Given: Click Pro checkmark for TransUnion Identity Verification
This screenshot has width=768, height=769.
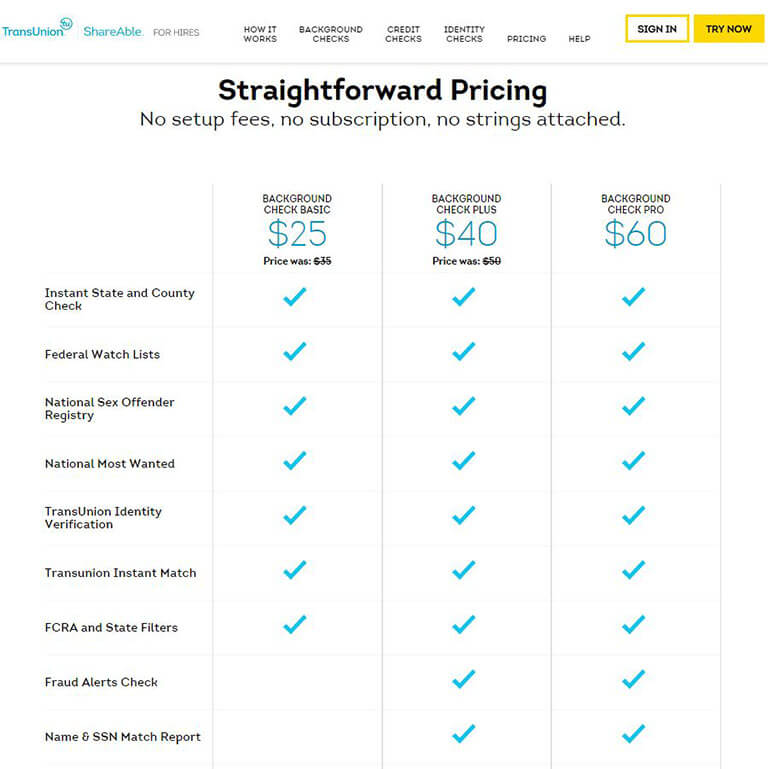Looking at the screenshot, I should coord(634,515).
